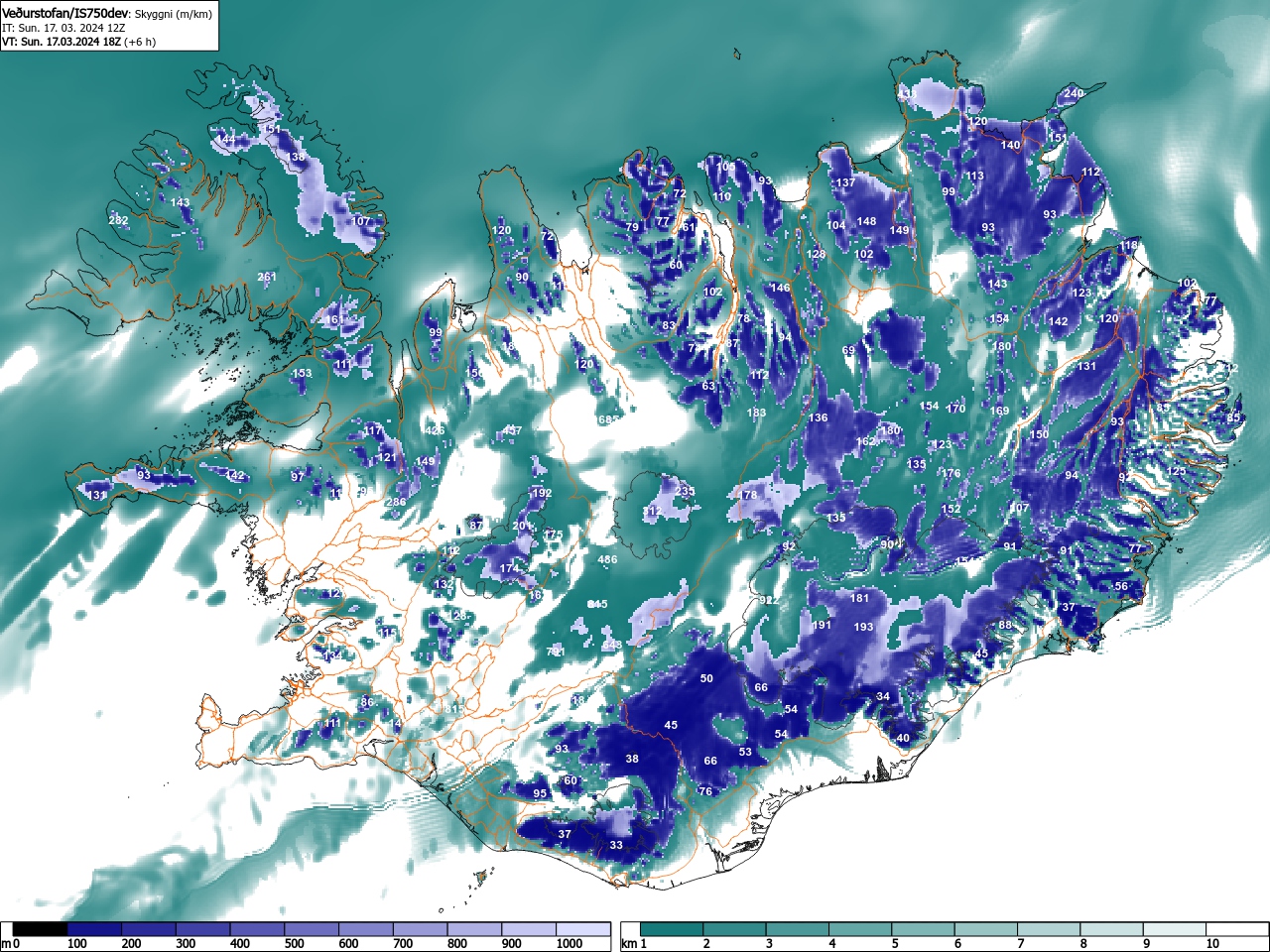Screen dimensions: 1270x952
Task: Click the map value 88
Action: [1005, 625]
